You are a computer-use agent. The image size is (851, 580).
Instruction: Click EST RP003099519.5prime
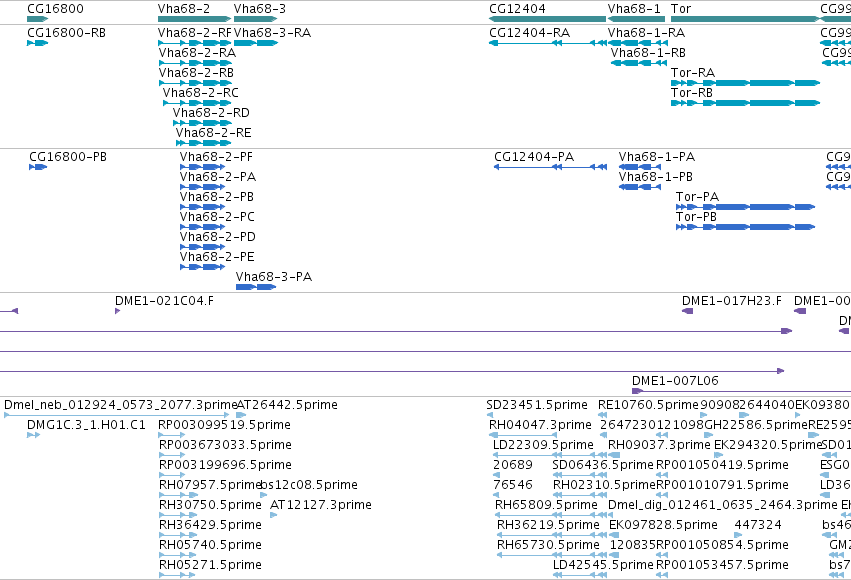172,435
